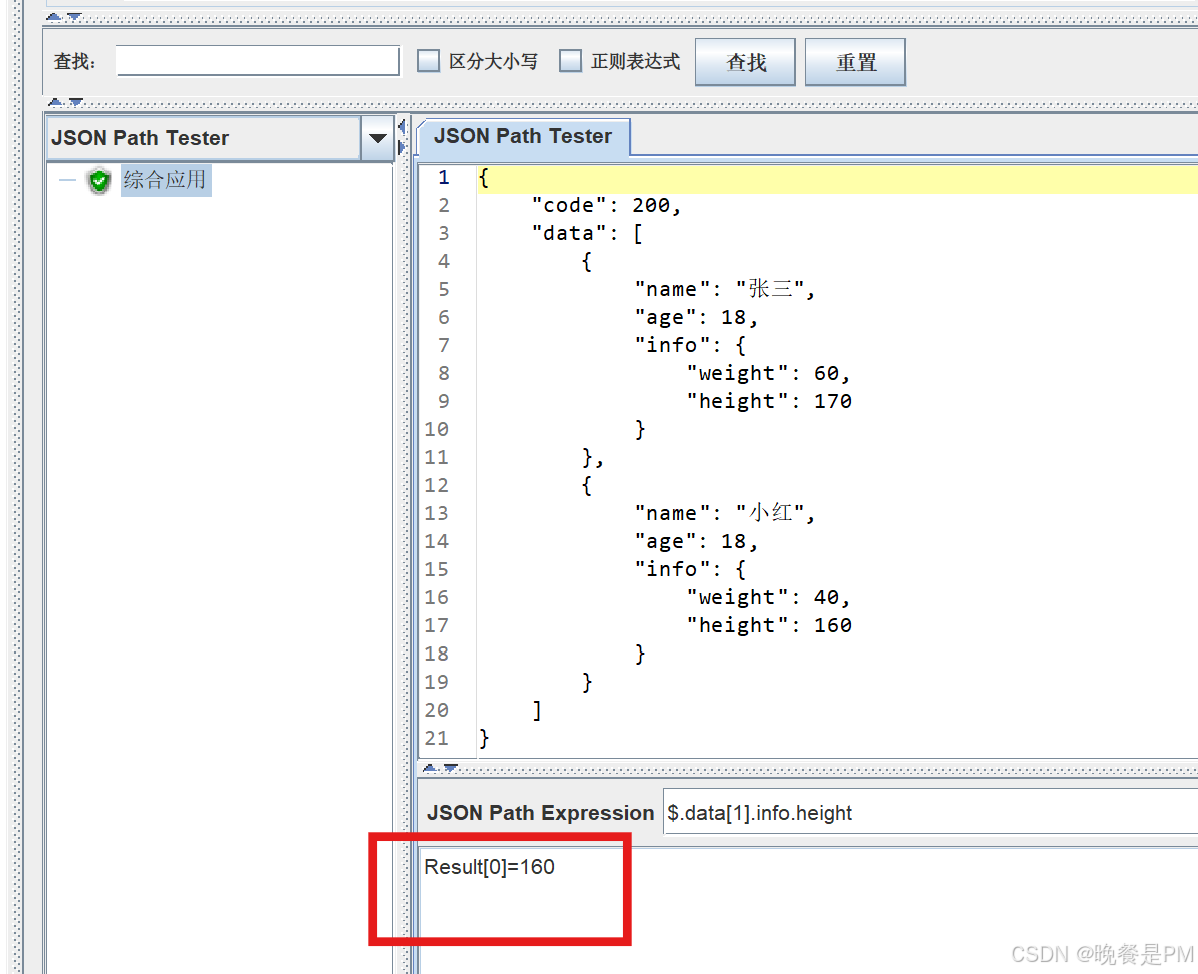This screenshot has width=1198, height=974.
Task: Click the down arrow on divider above JSON Path Expression
Action: click(x=451, y=768)
